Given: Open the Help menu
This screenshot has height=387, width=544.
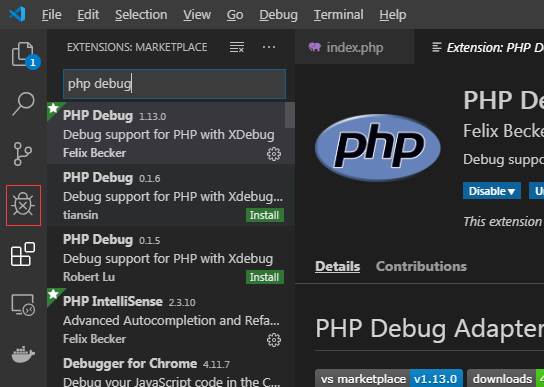Looking at the screenshot, I should [x=393, y=15].
